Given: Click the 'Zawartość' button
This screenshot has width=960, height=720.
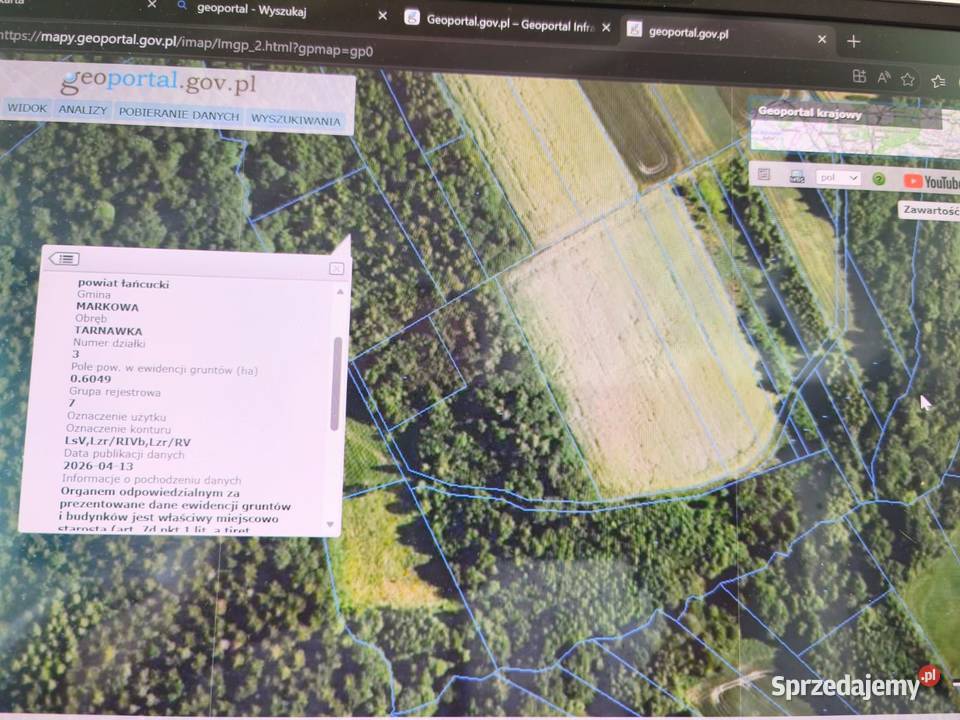Looking at the screenshot, I should 930,210.
